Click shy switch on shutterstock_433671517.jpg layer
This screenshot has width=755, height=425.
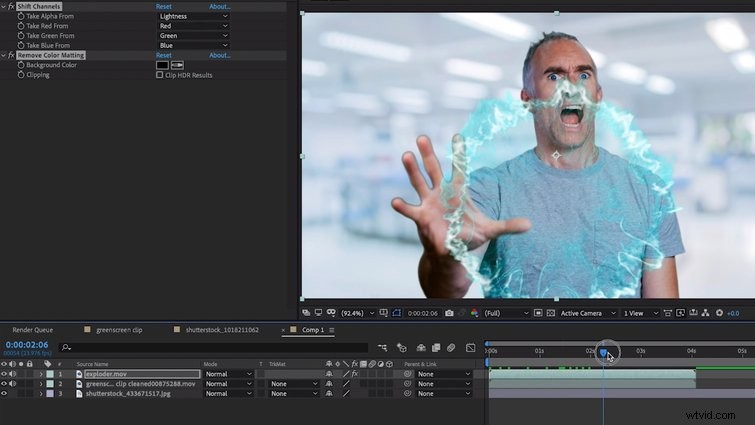[329, 394]
